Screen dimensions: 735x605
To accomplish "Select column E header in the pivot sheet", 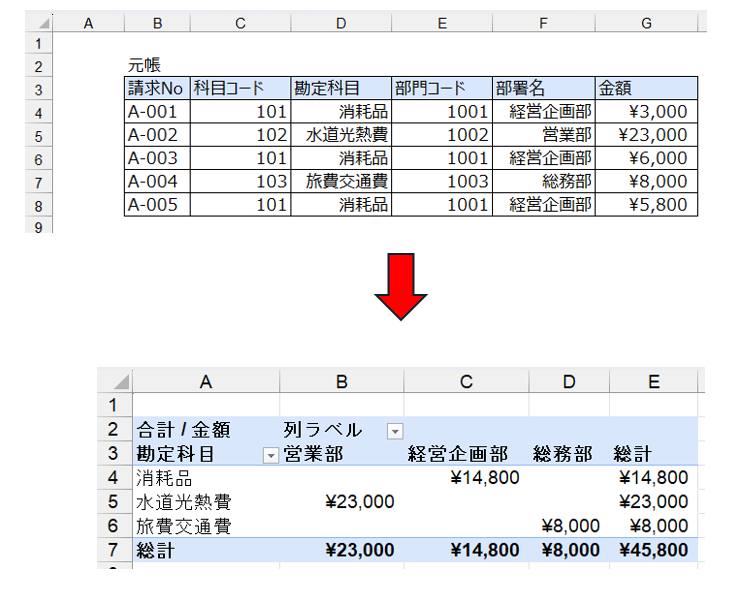I will point(653,381).
